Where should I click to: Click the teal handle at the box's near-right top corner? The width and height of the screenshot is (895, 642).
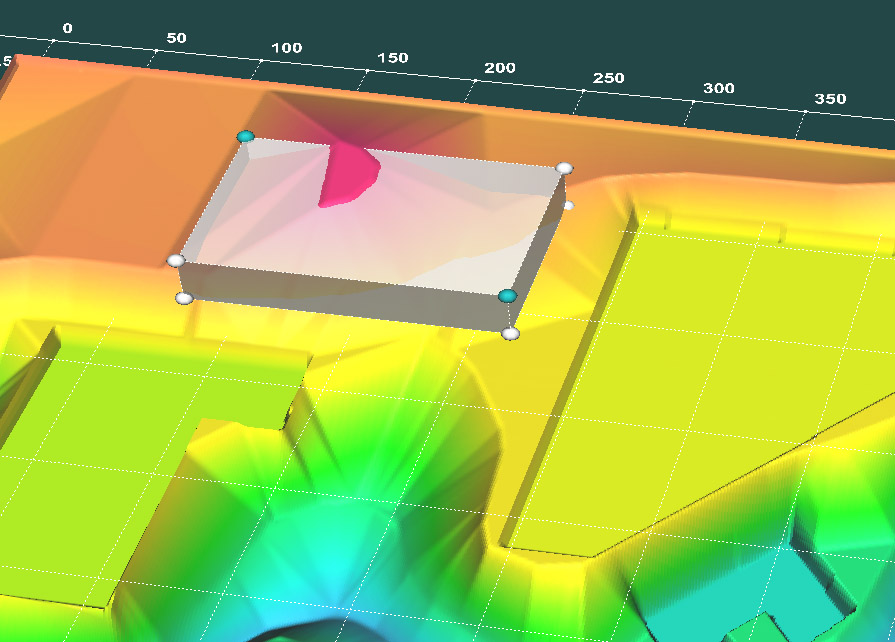click(507, 296)
